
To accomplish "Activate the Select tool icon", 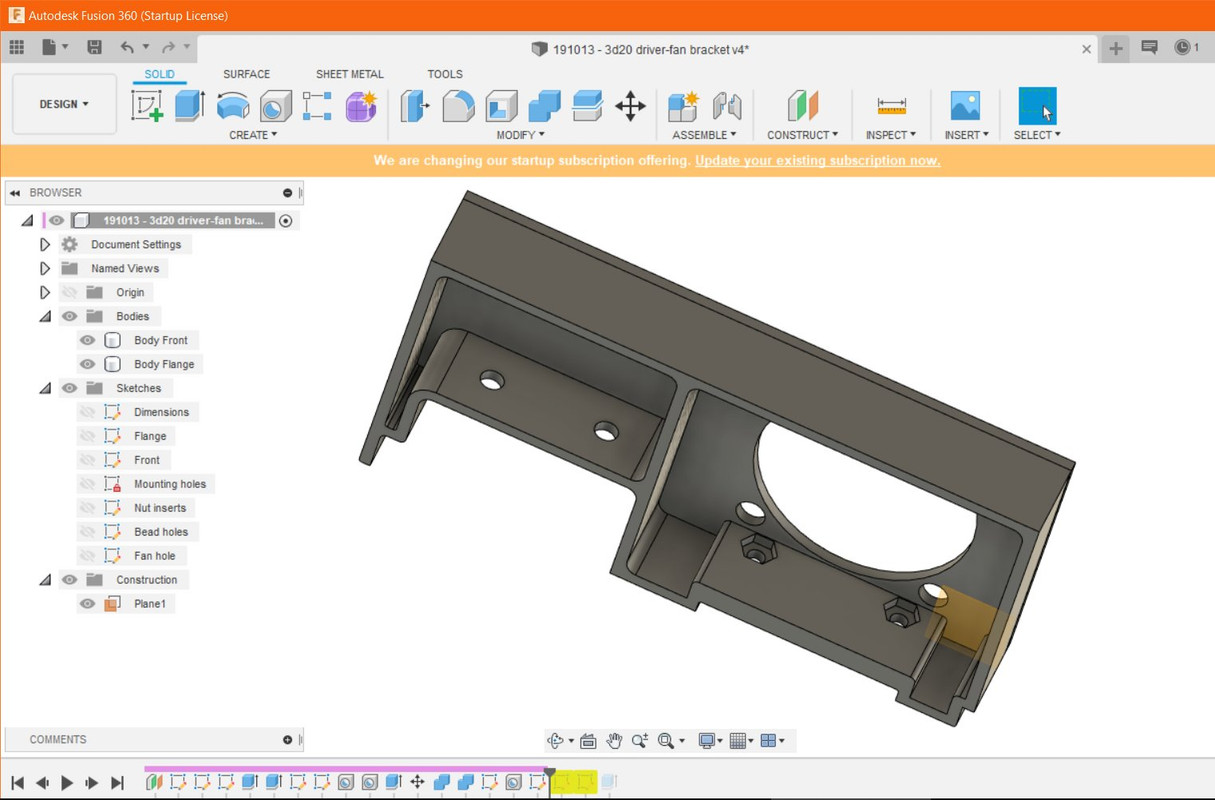I will [1037, 106].
